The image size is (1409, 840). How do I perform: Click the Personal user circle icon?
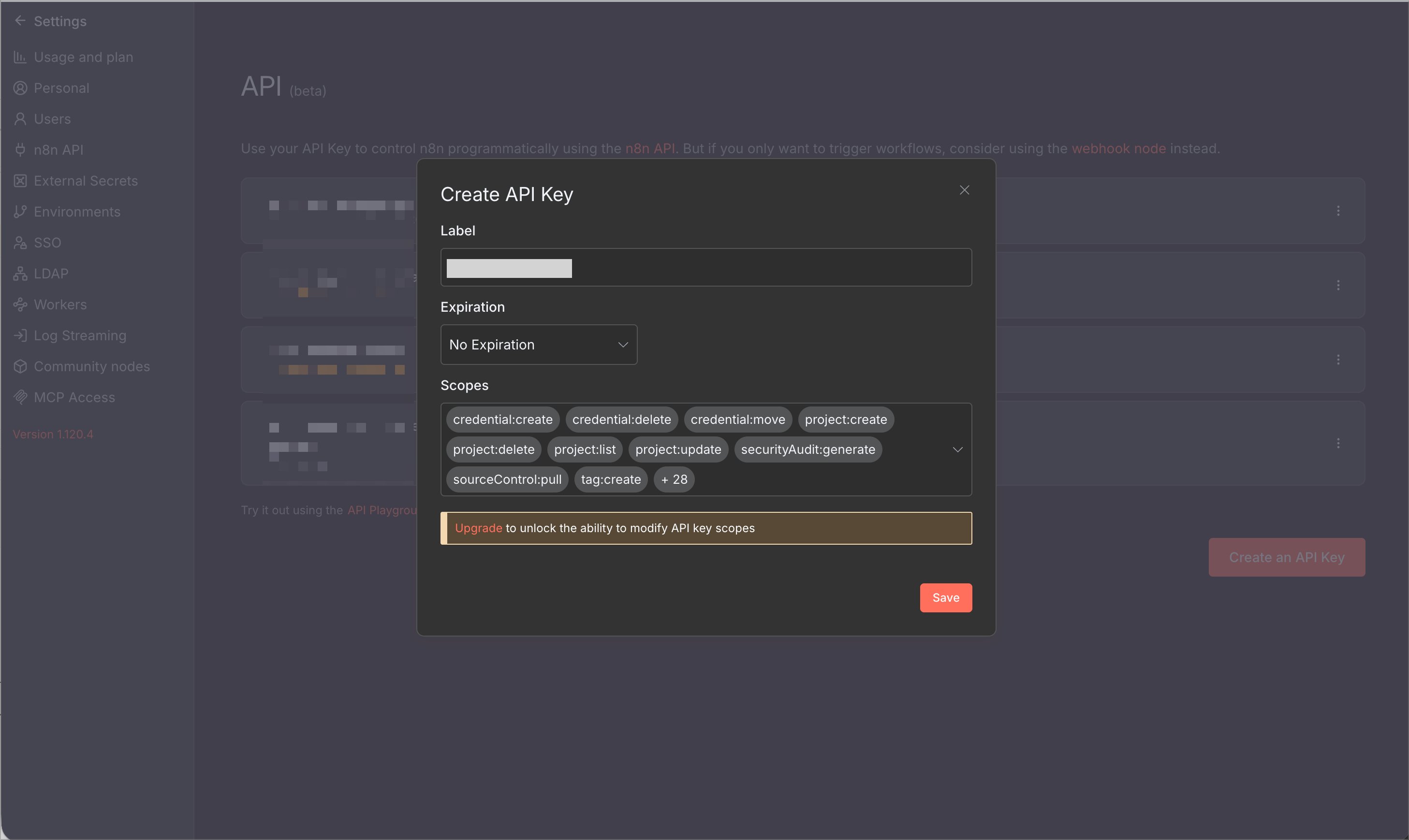[x=20, y=88]
